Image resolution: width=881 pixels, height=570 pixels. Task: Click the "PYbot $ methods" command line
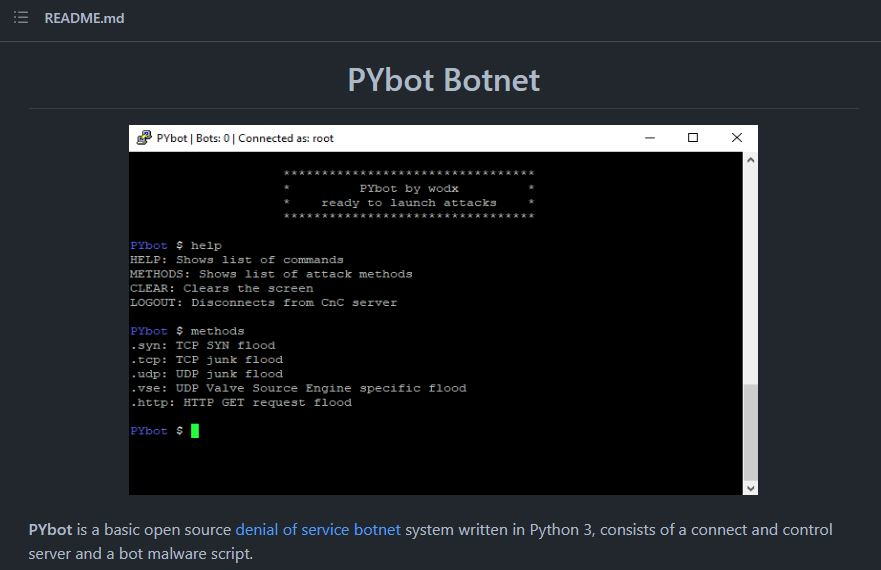pyautogui.click(x=187, y=331)
